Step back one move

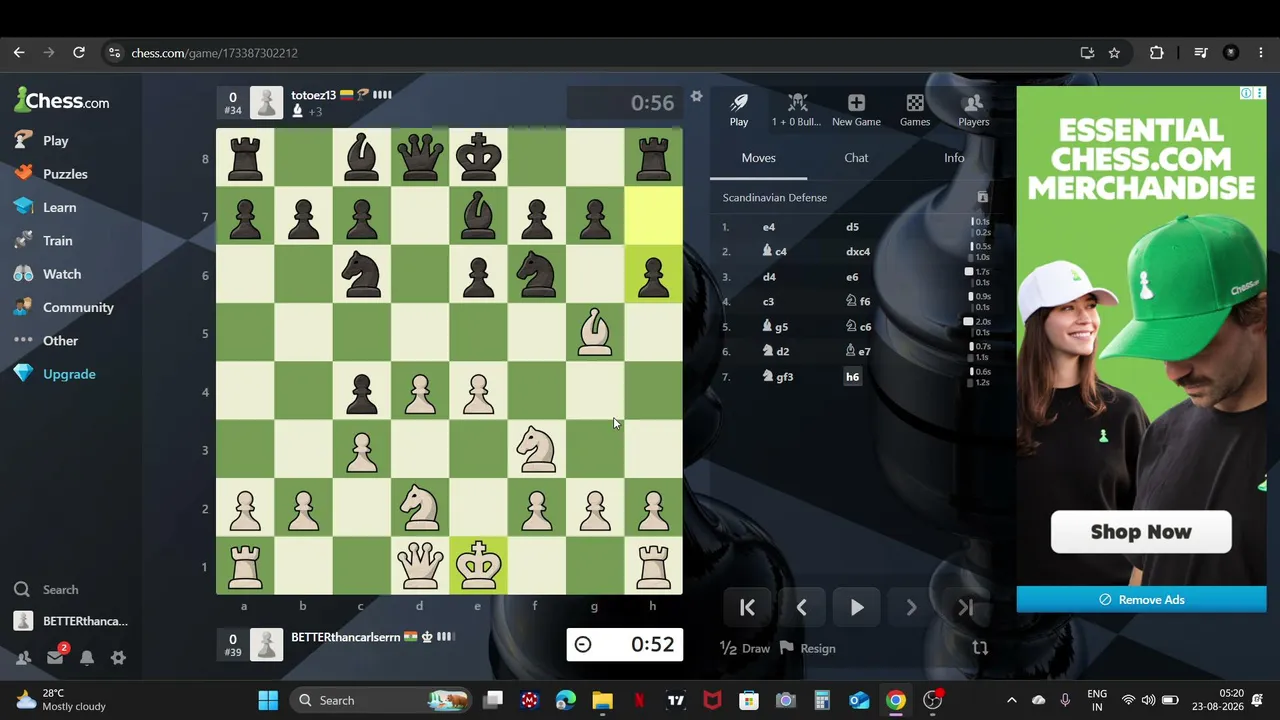[801, 607]
